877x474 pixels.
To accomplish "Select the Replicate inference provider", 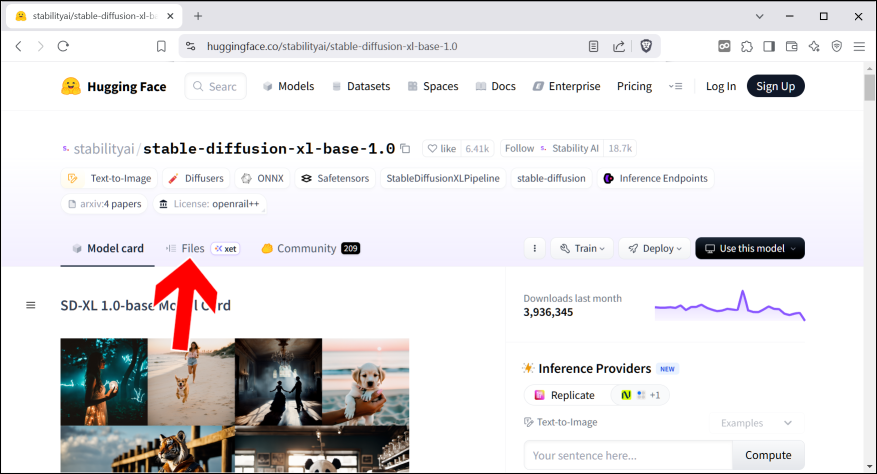I will [563, 395].
